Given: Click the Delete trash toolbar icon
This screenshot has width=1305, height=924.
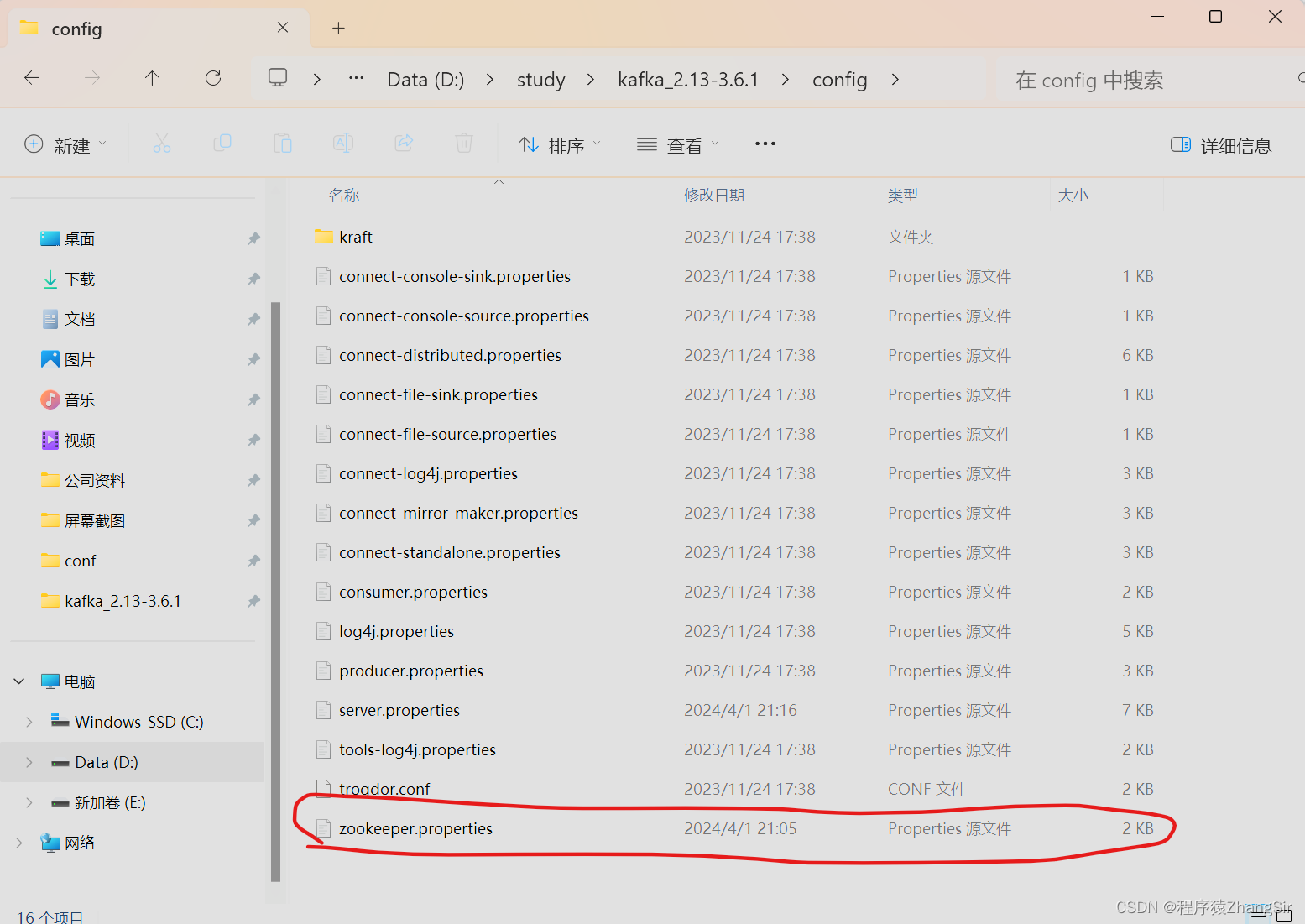Looking at the screenshot, I should (x=464, y=144).
